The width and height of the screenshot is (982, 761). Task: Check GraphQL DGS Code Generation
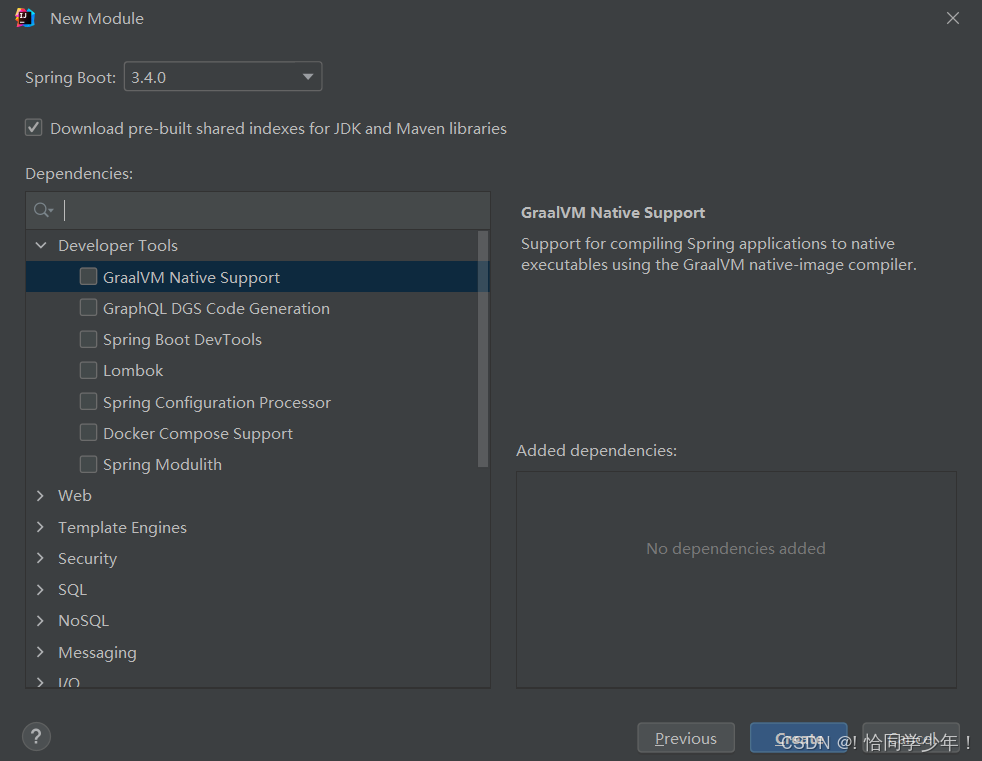88,308
